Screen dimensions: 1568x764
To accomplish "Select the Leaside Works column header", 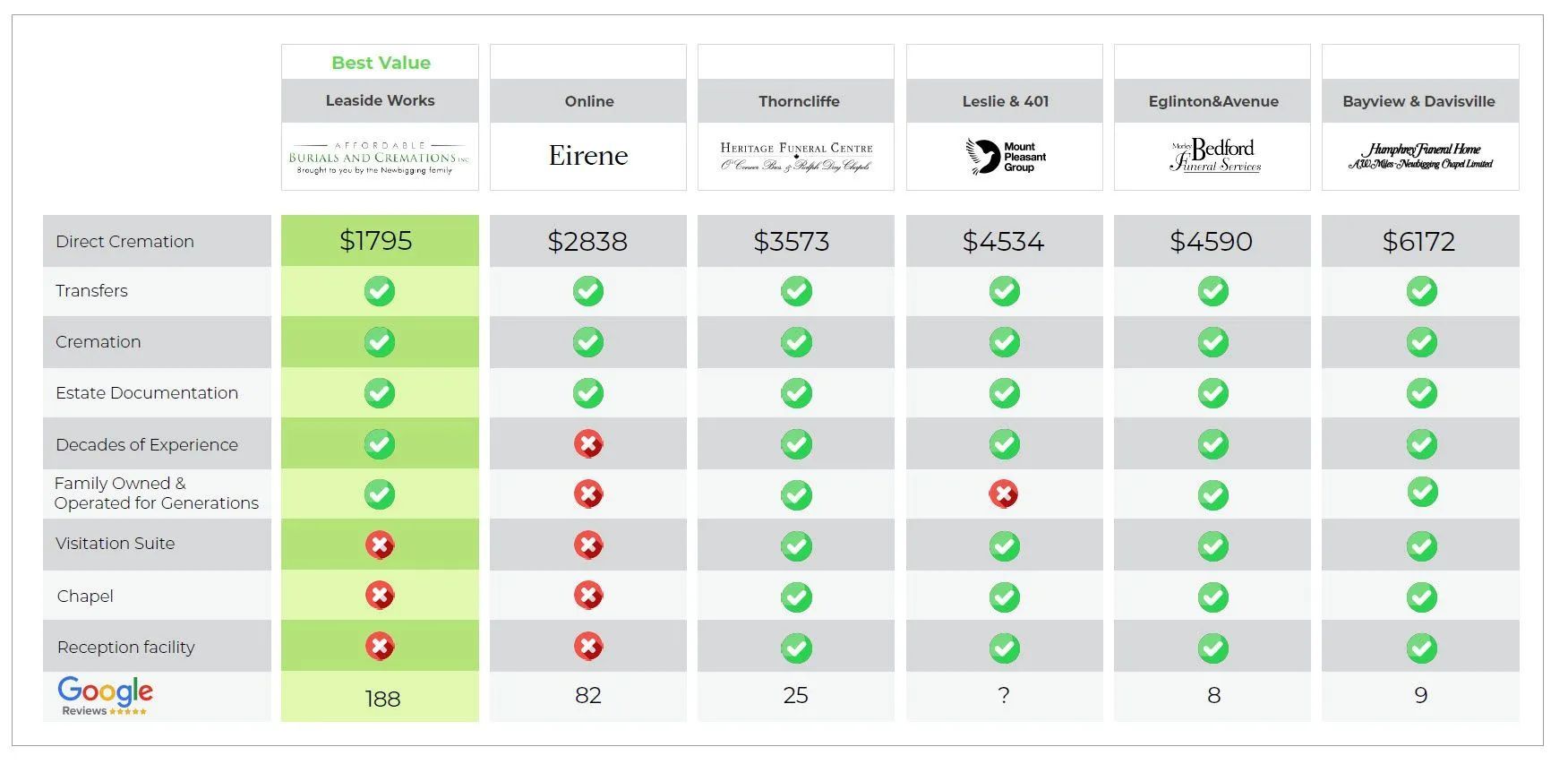I will [380, 100].
